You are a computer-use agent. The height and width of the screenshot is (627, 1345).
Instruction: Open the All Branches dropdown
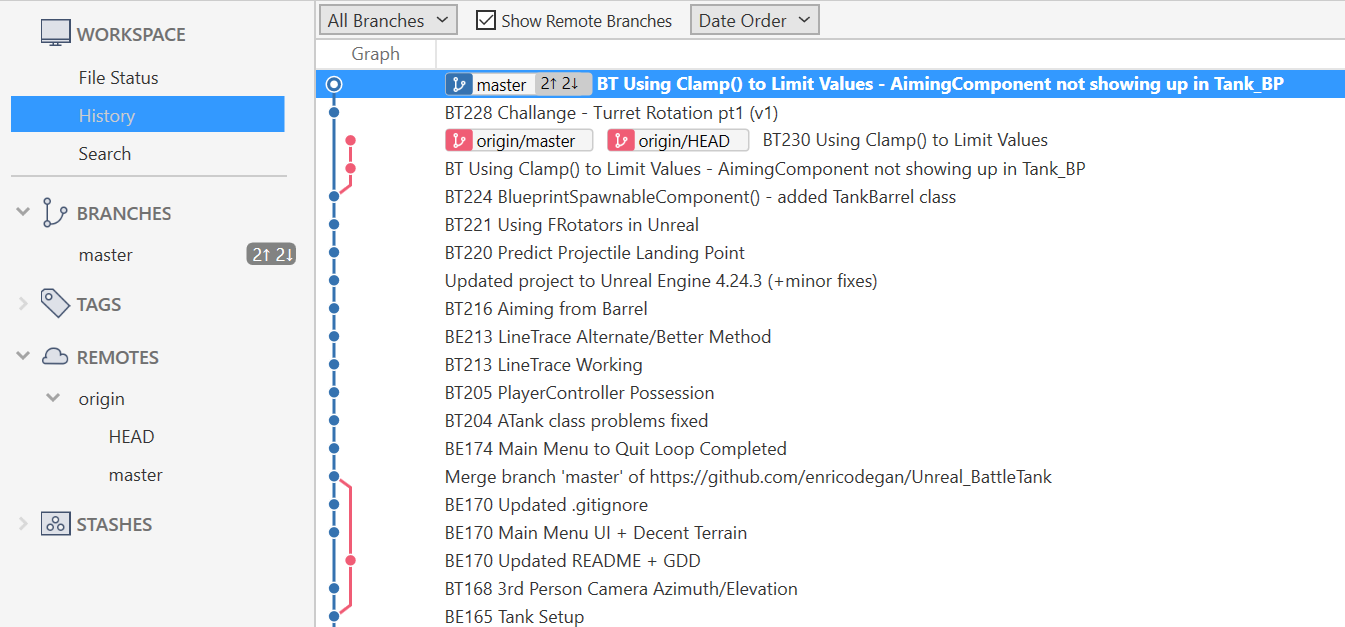388,20
